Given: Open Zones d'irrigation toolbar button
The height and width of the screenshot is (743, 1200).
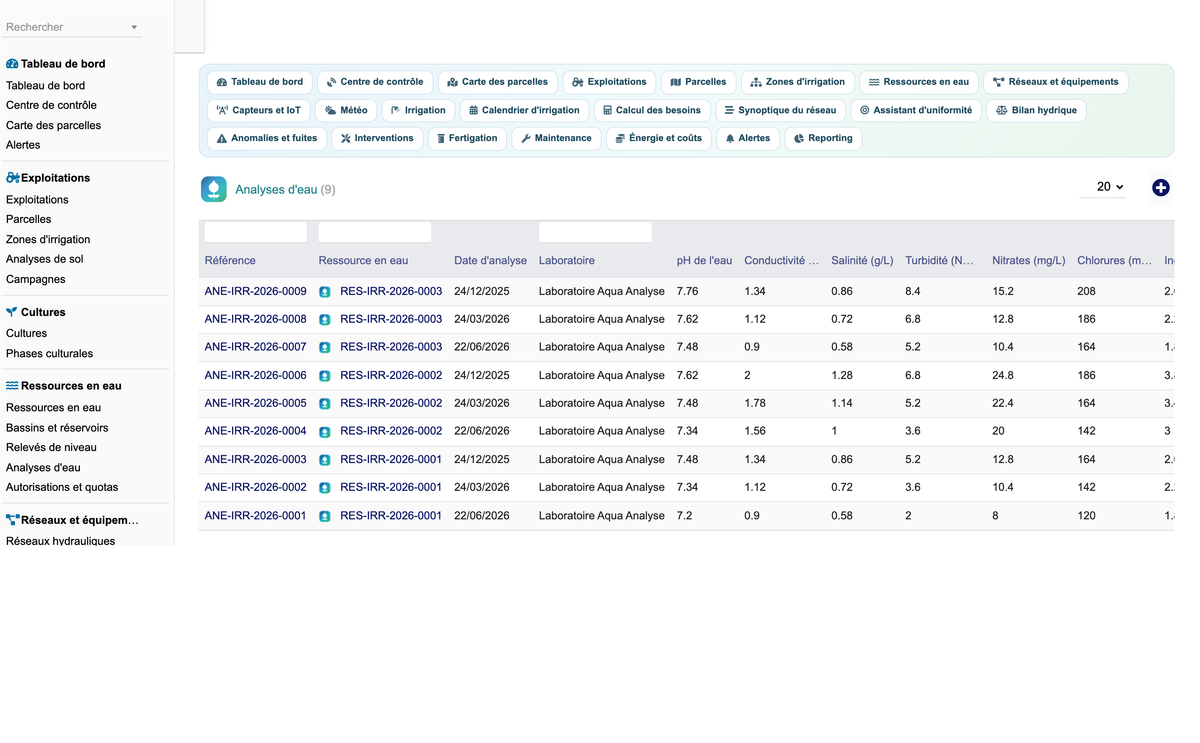Looking at the screenshot, I should (797, 82).
